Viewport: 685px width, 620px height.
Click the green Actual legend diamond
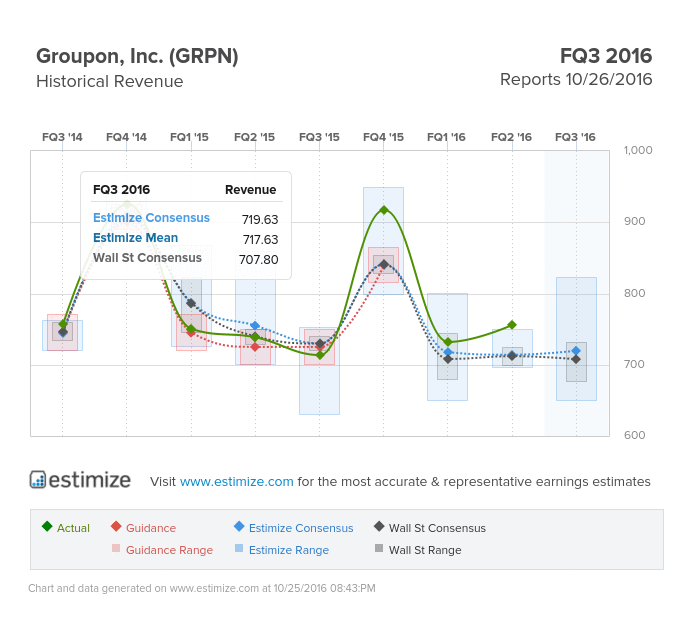[47, 526]
